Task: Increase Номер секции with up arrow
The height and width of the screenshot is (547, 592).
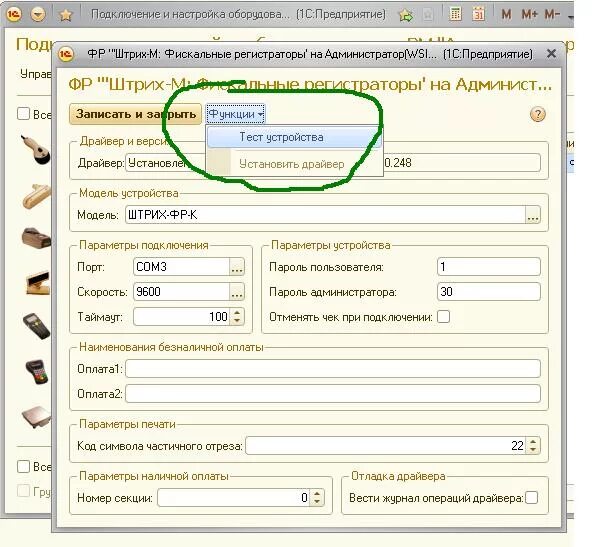Action: (317, 494)
